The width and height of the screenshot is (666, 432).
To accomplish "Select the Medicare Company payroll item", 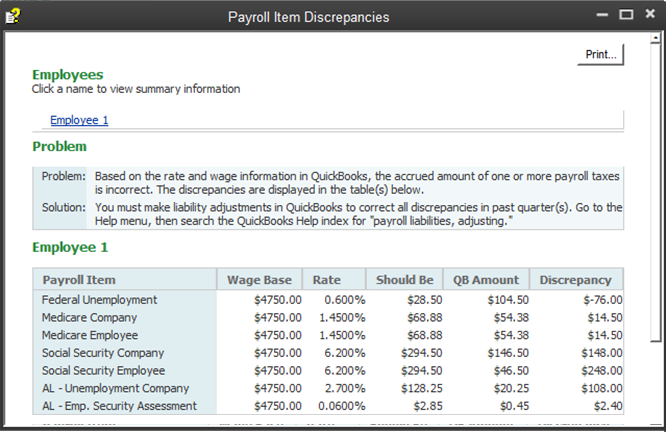I will pos(89,318).
